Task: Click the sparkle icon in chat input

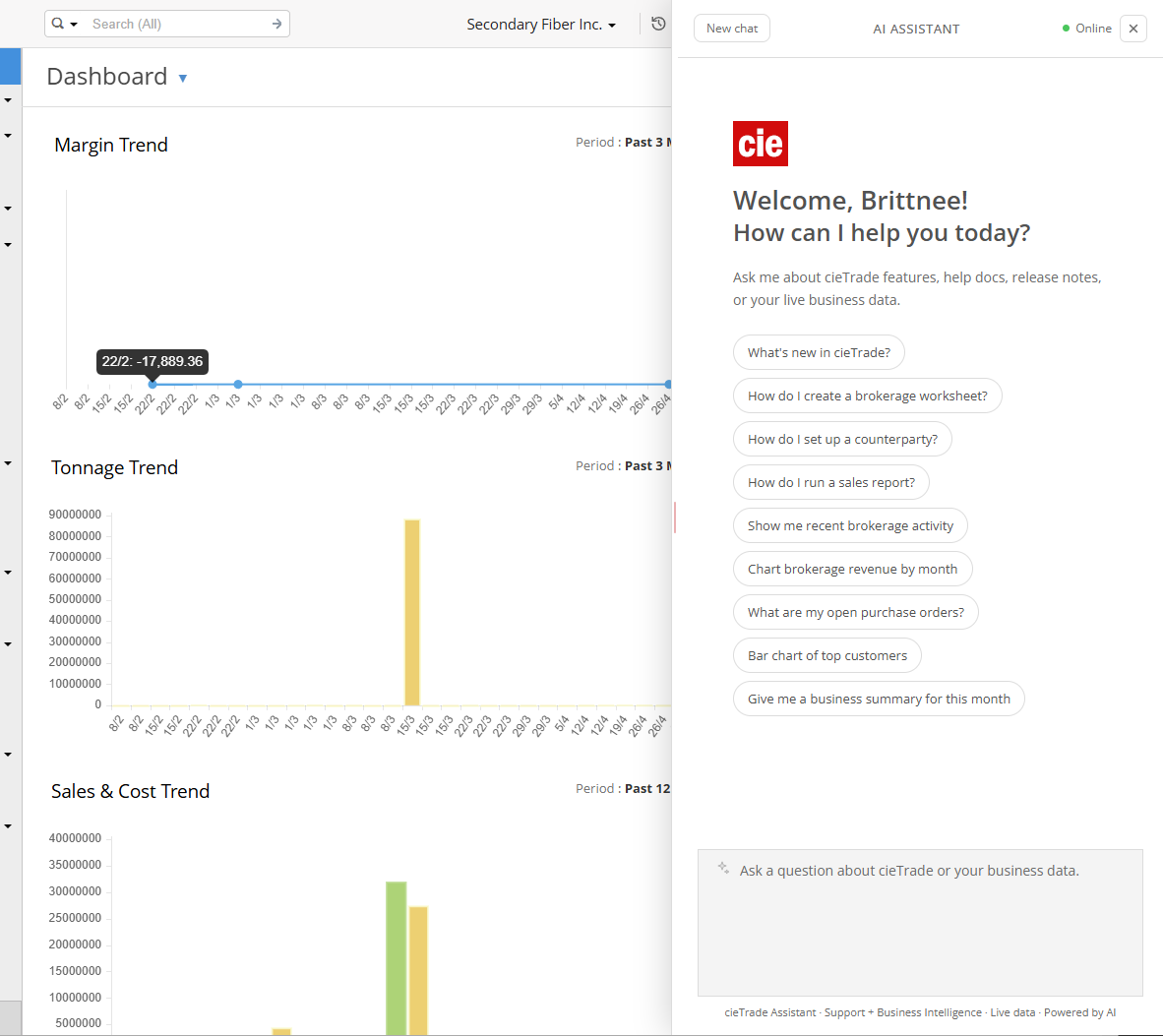Action: click(723, 868)
